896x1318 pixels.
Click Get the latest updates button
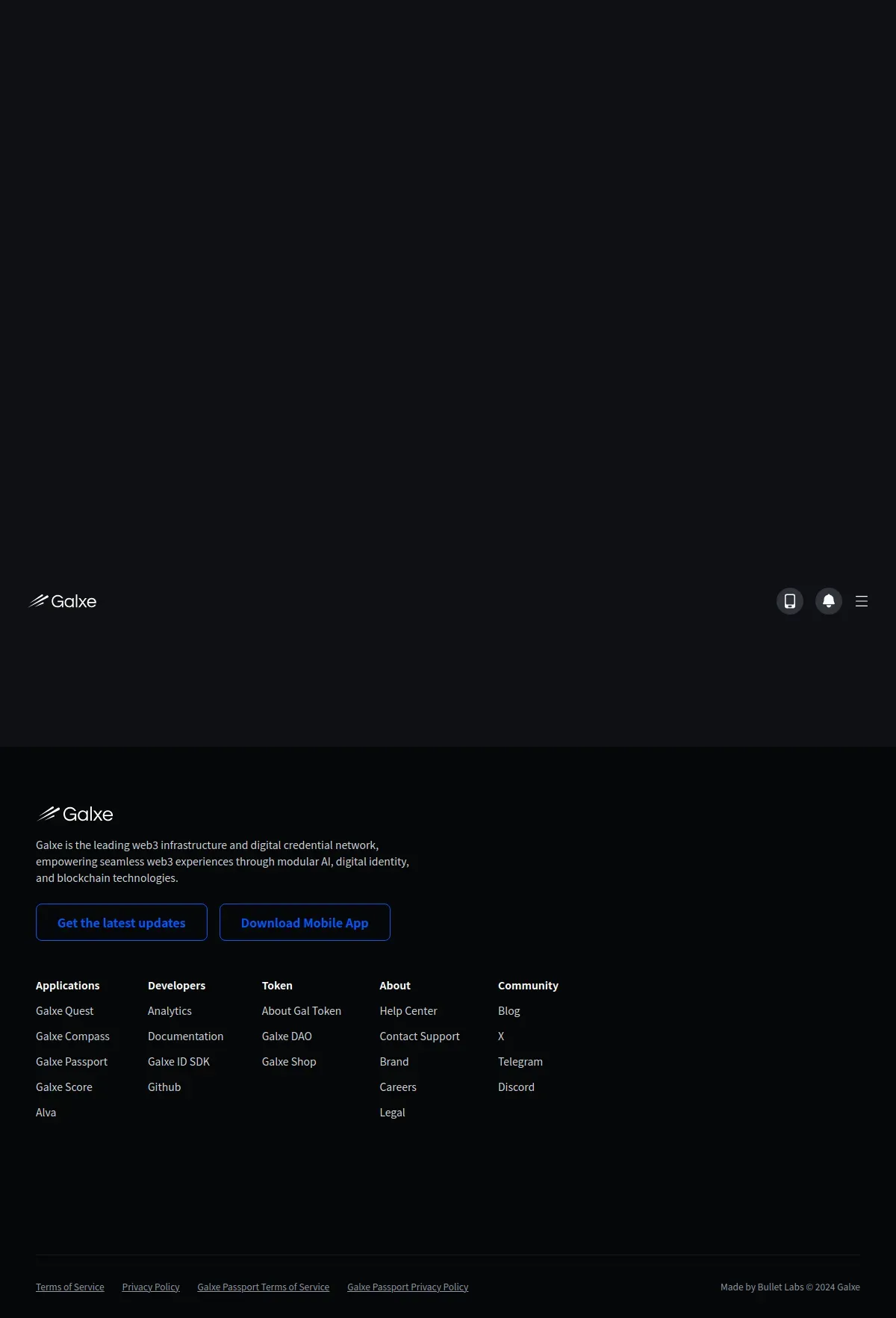122,922
